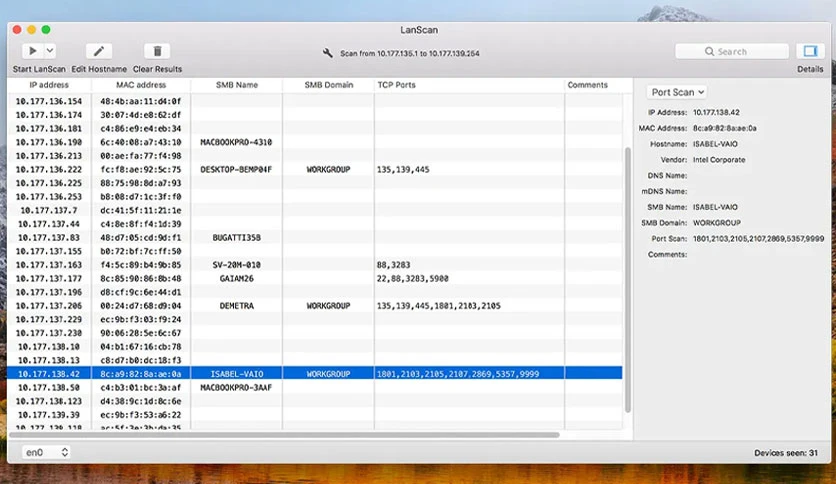Toggle the Details sidebar panel icon

[810, 51]
